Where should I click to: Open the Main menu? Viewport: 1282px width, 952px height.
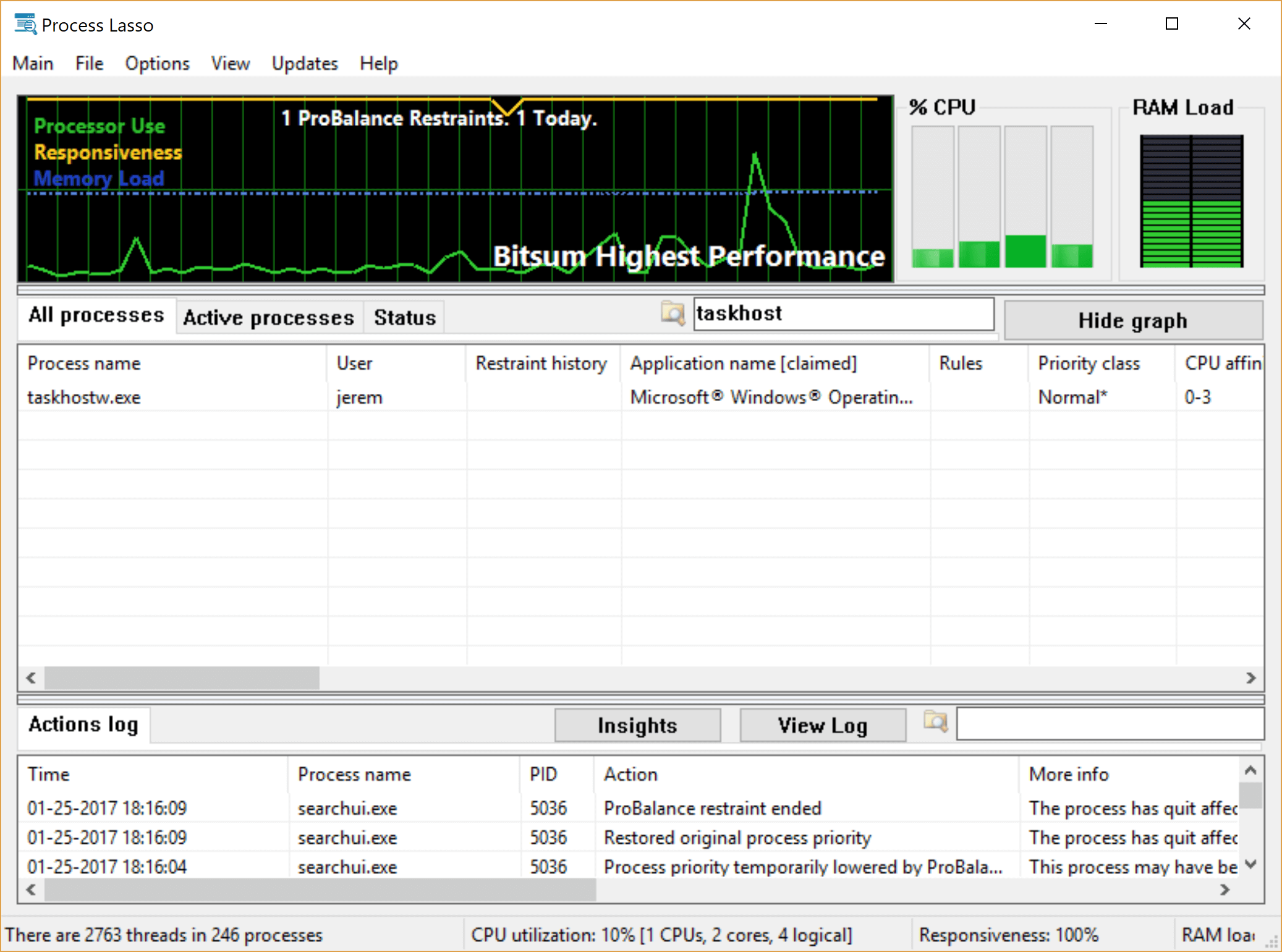coord(33,64)
